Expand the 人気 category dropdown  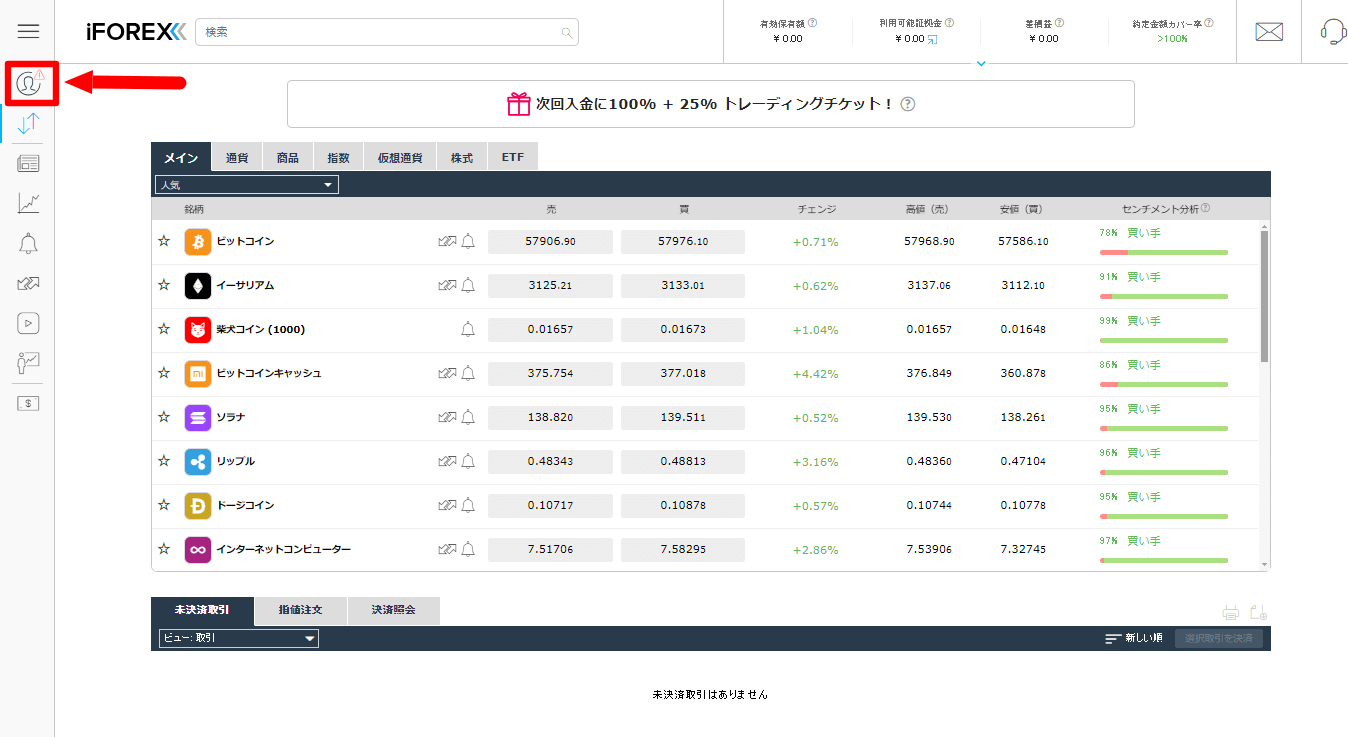[x=247, y=185]
